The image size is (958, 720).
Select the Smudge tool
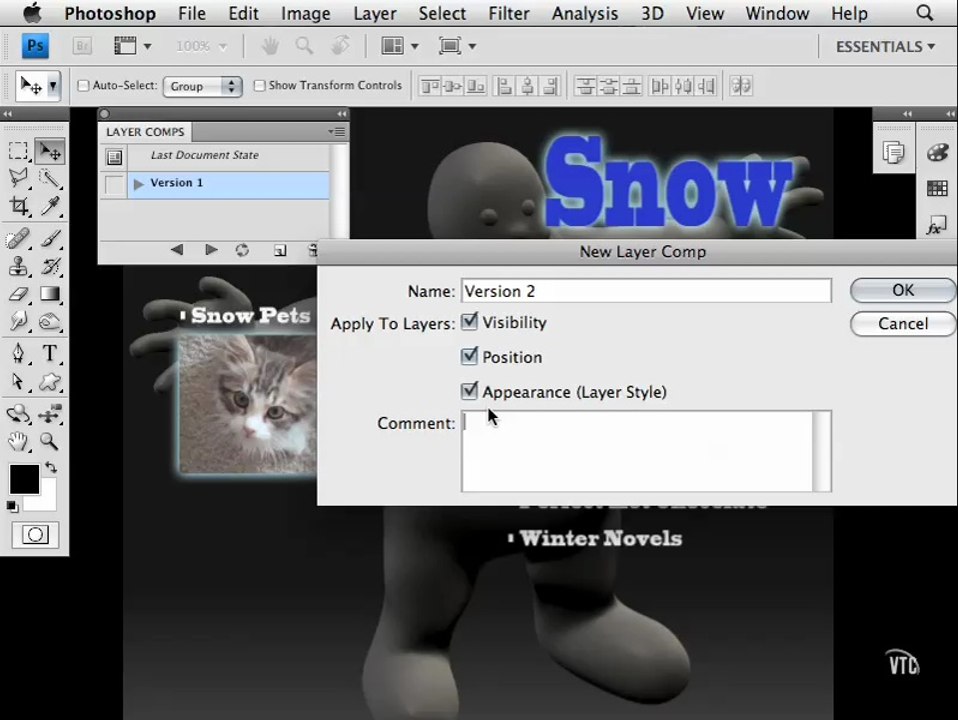point(18,321)
